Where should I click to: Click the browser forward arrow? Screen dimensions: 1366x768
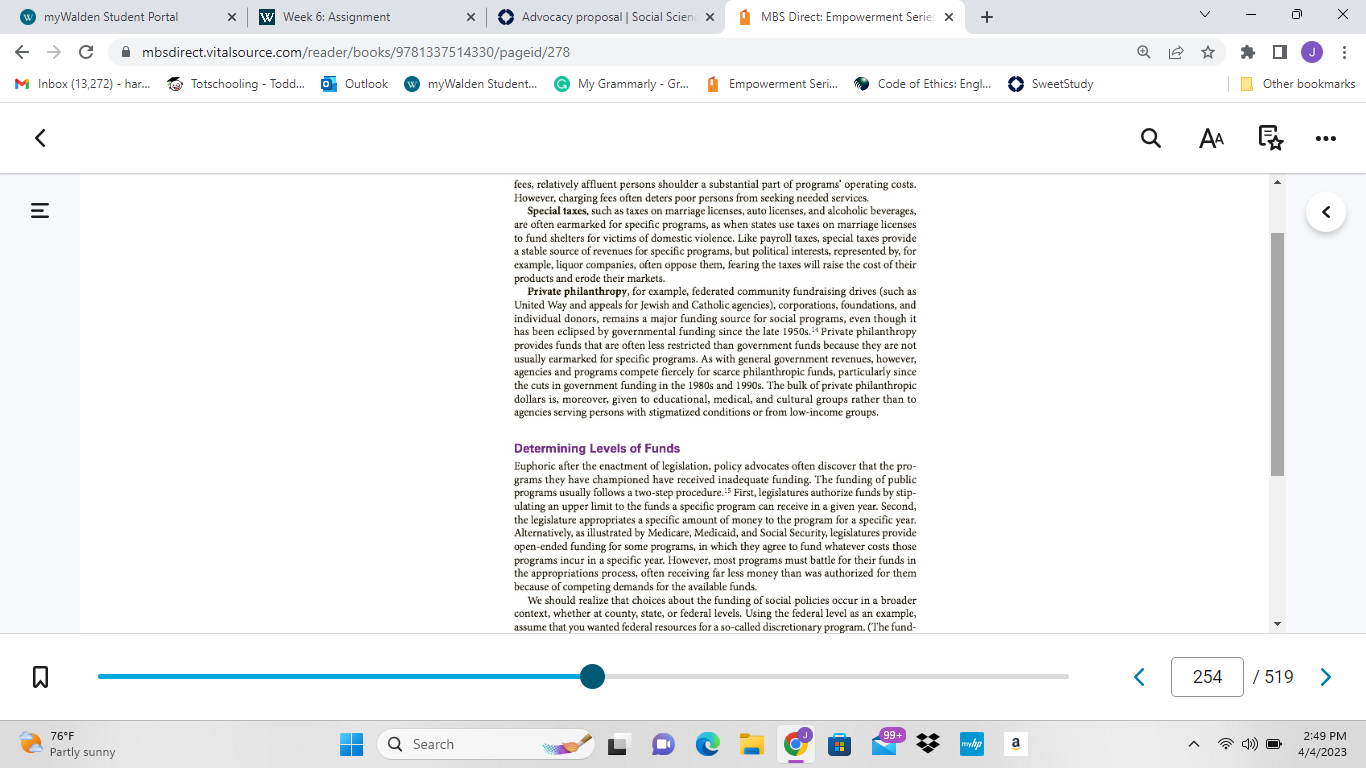point(54,52)
